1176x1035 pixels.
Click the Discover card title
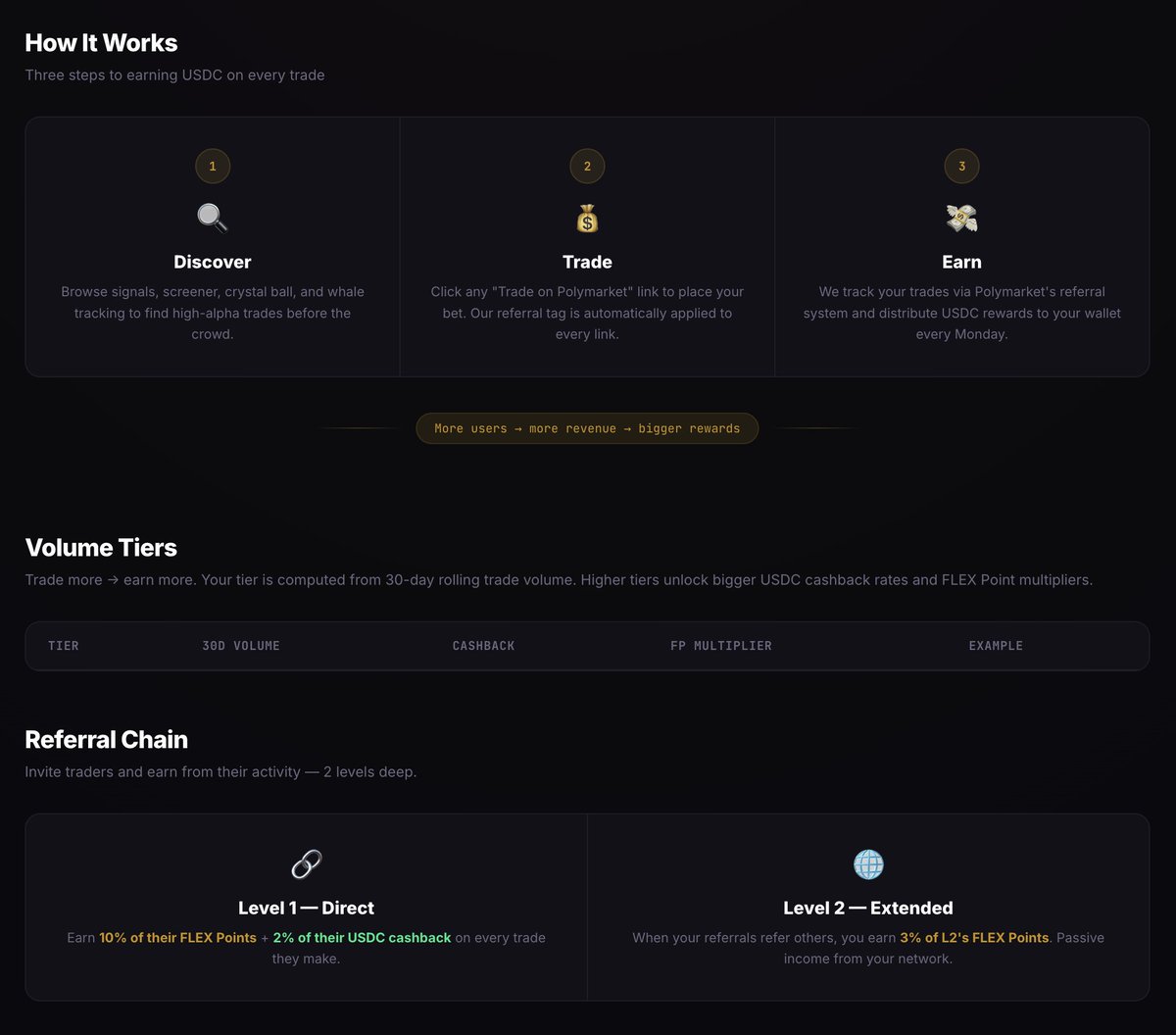[213, 262]
